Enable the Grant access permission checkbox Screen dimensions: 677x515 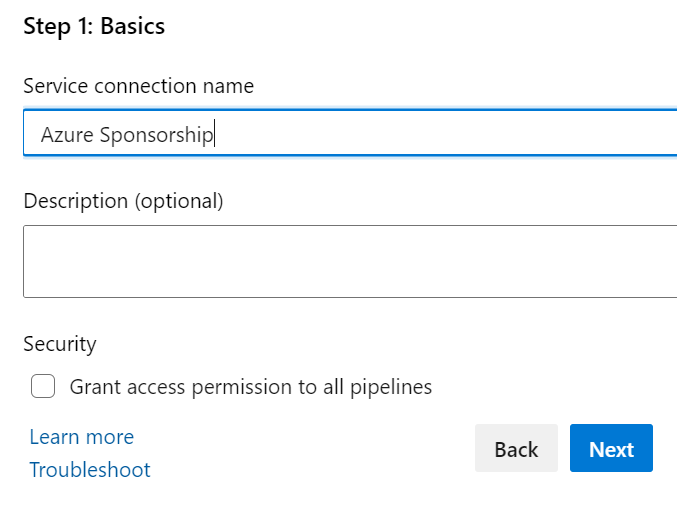[43, 386]
